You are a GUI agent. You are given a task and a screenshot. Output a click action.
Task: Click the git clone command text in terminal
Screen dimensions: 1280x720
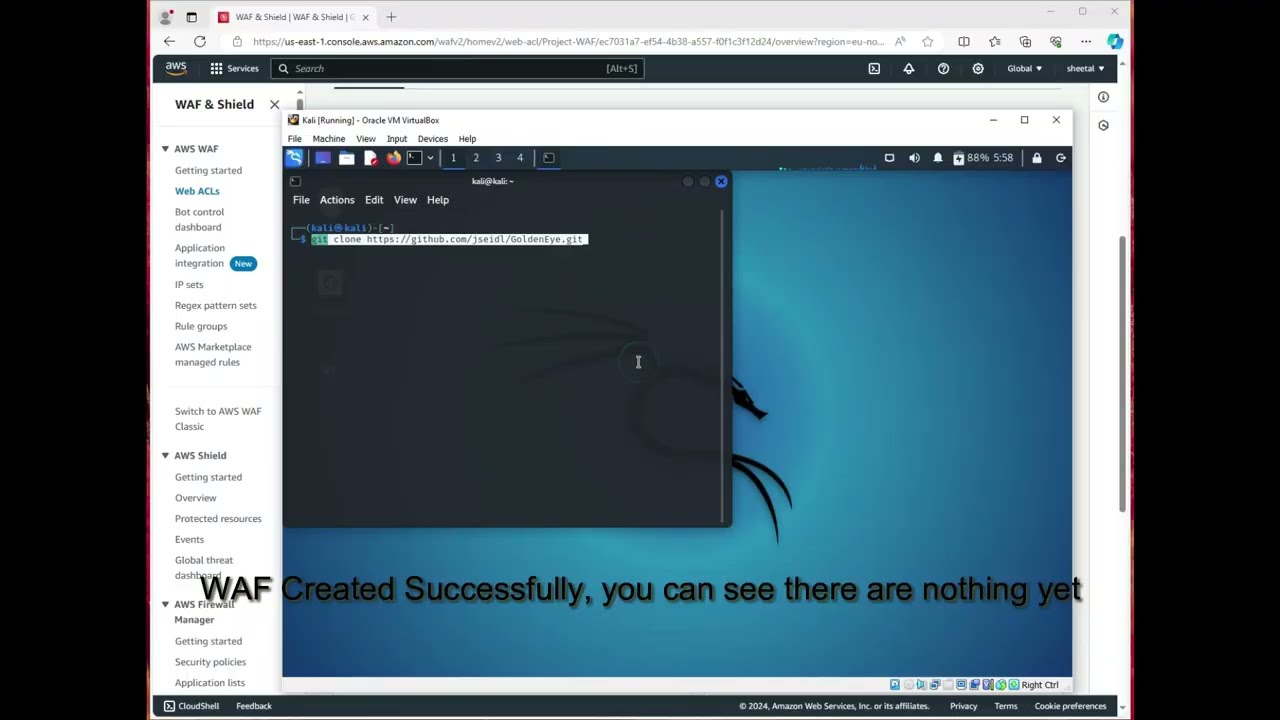click(447, 240)
